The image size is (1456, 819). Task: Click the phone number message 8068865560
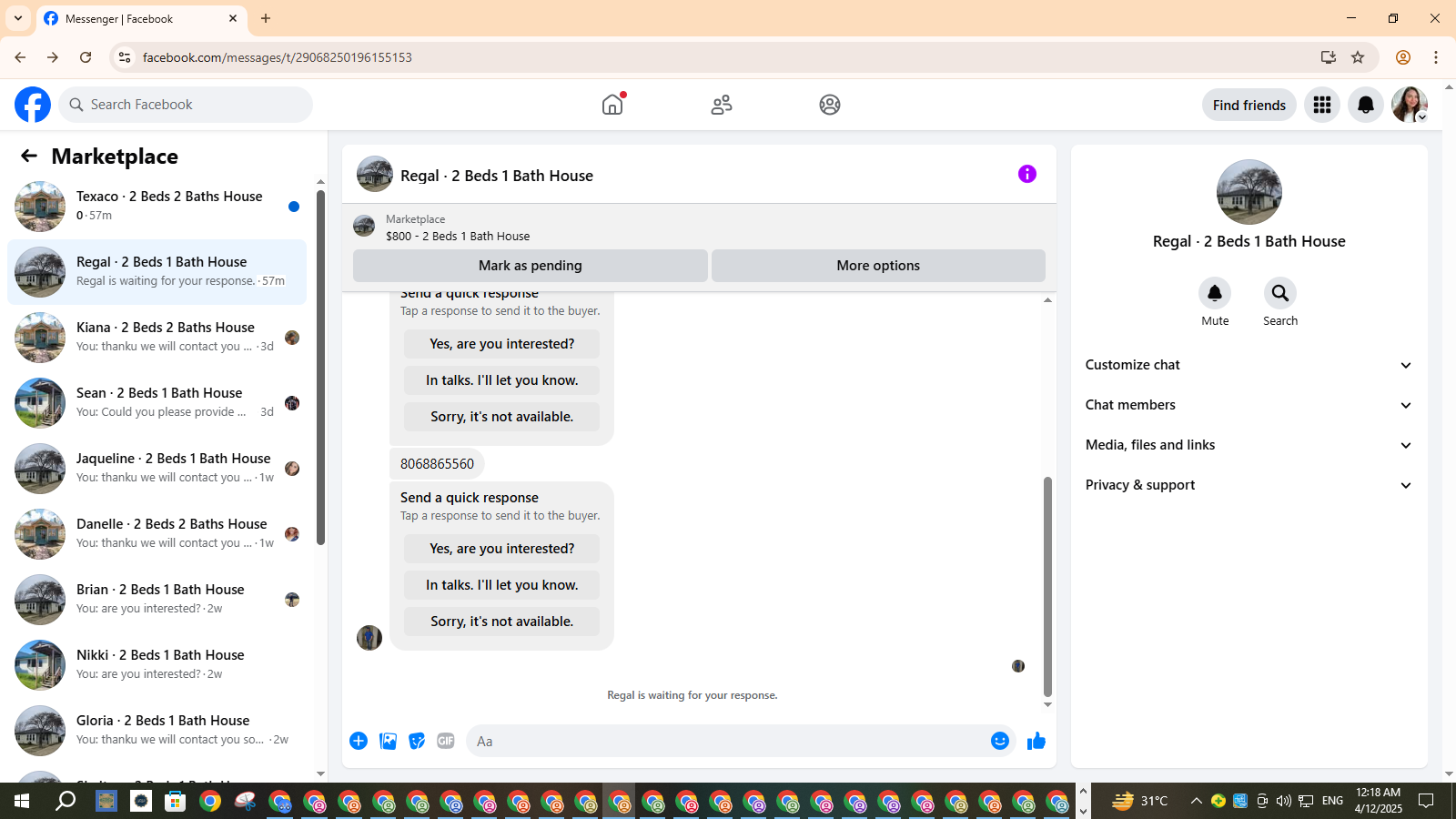(x=437, y=463)
